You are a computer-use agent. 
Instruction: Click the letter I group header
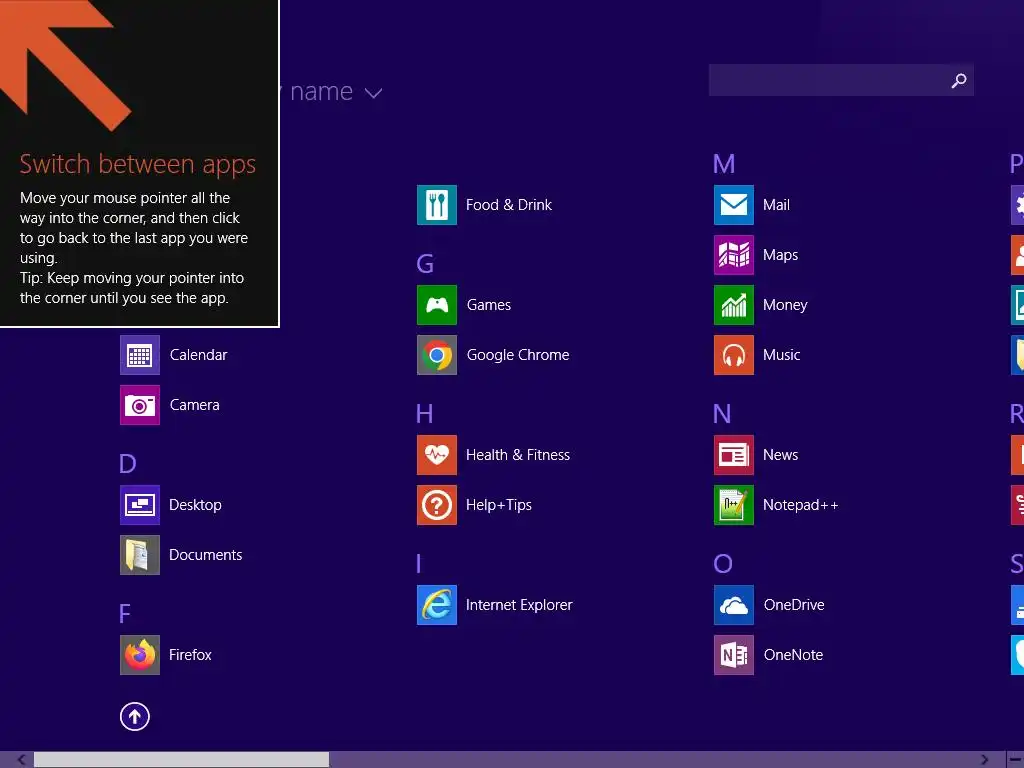pos(419,564)
